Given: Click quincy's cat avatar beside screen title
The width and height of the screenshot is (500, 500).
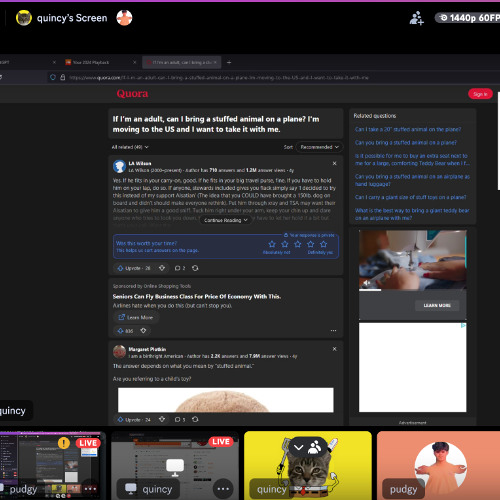Looking at the screenshot, I should coord(24,18).
